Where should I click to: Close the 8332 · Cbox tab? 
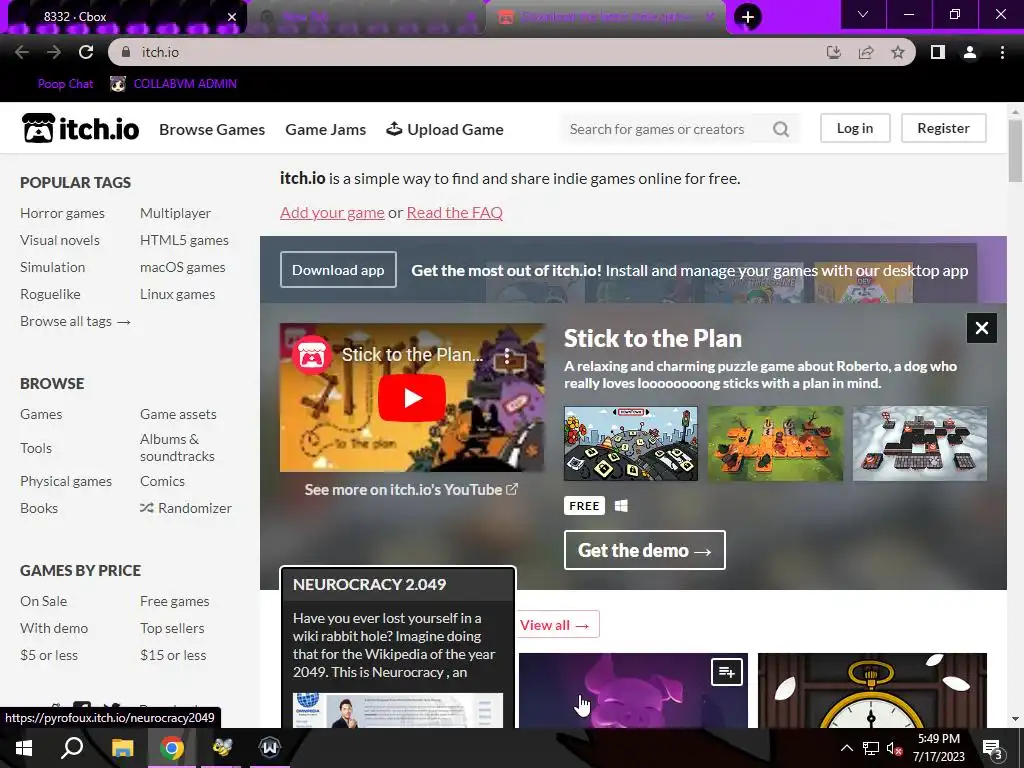point(232,17)
